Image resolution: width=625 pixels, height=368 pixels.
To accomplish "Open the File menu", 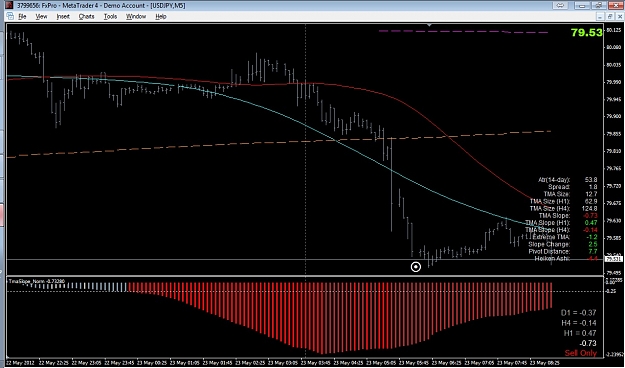I will pyautogui.click(x=22, y=16).
